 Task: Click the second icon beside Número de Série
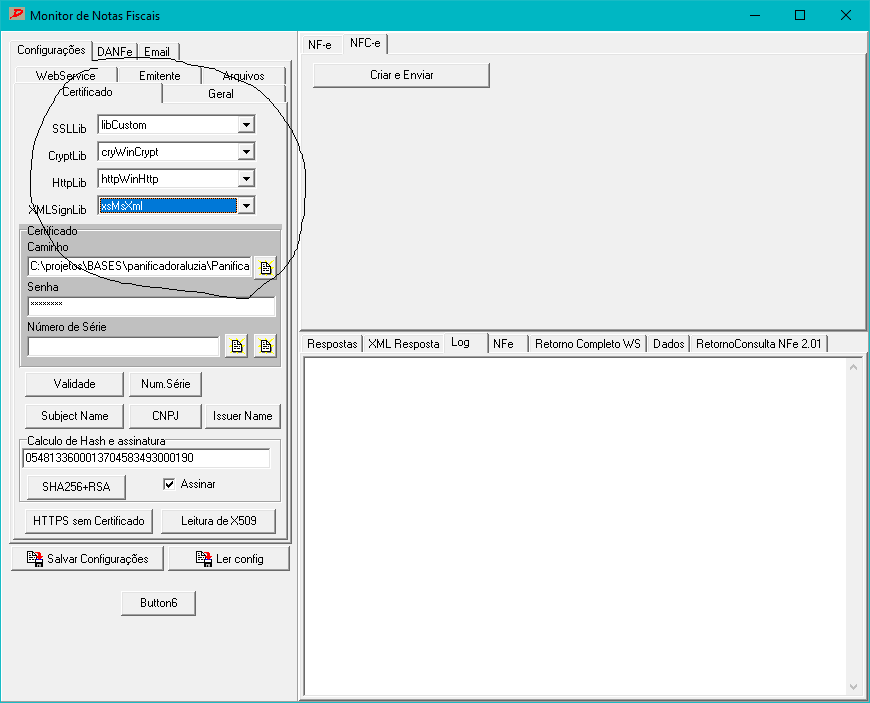(266, 346)
